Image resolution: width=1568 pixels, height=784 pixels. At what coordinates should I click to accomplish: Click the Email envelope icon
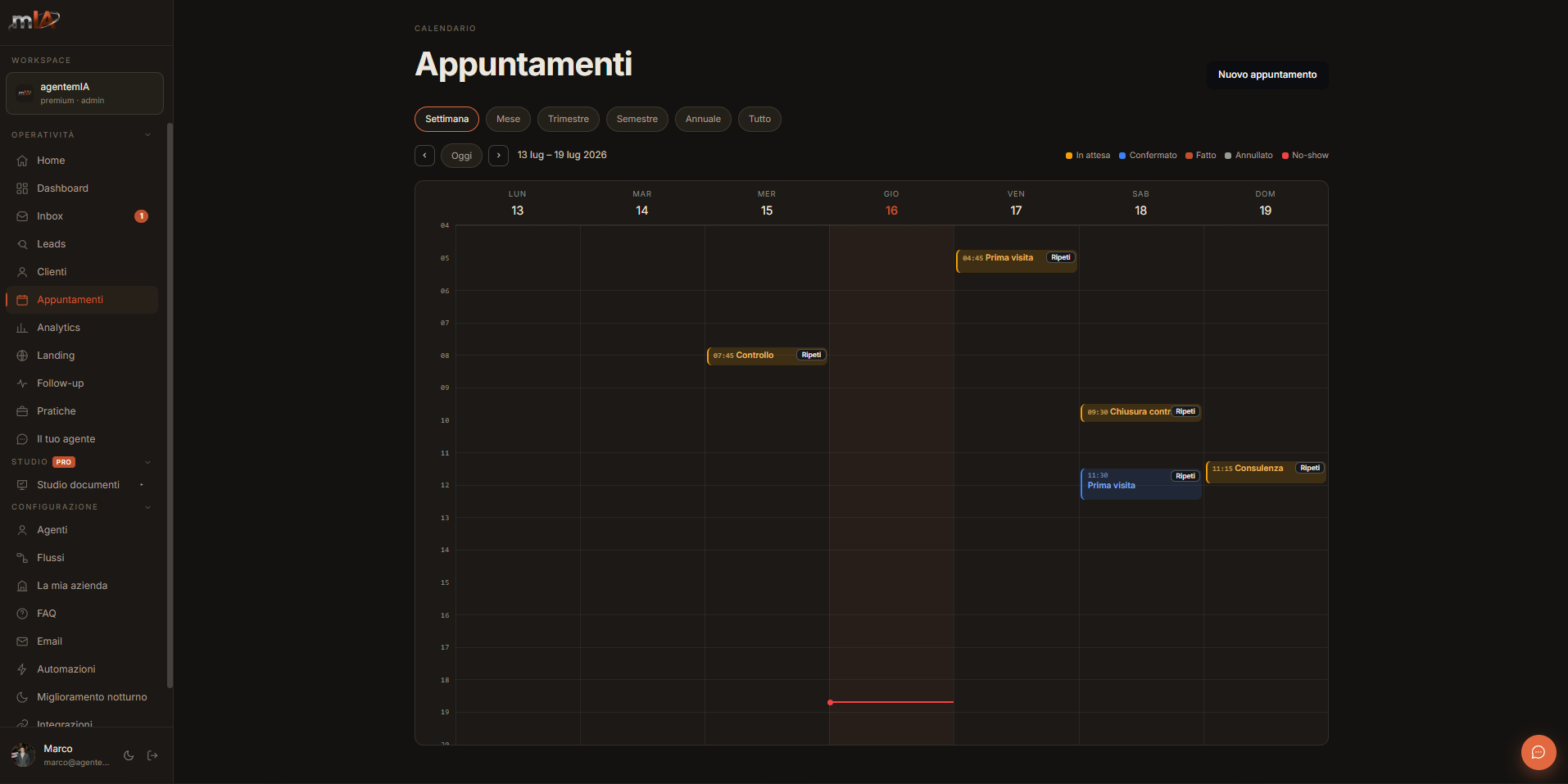22,641
